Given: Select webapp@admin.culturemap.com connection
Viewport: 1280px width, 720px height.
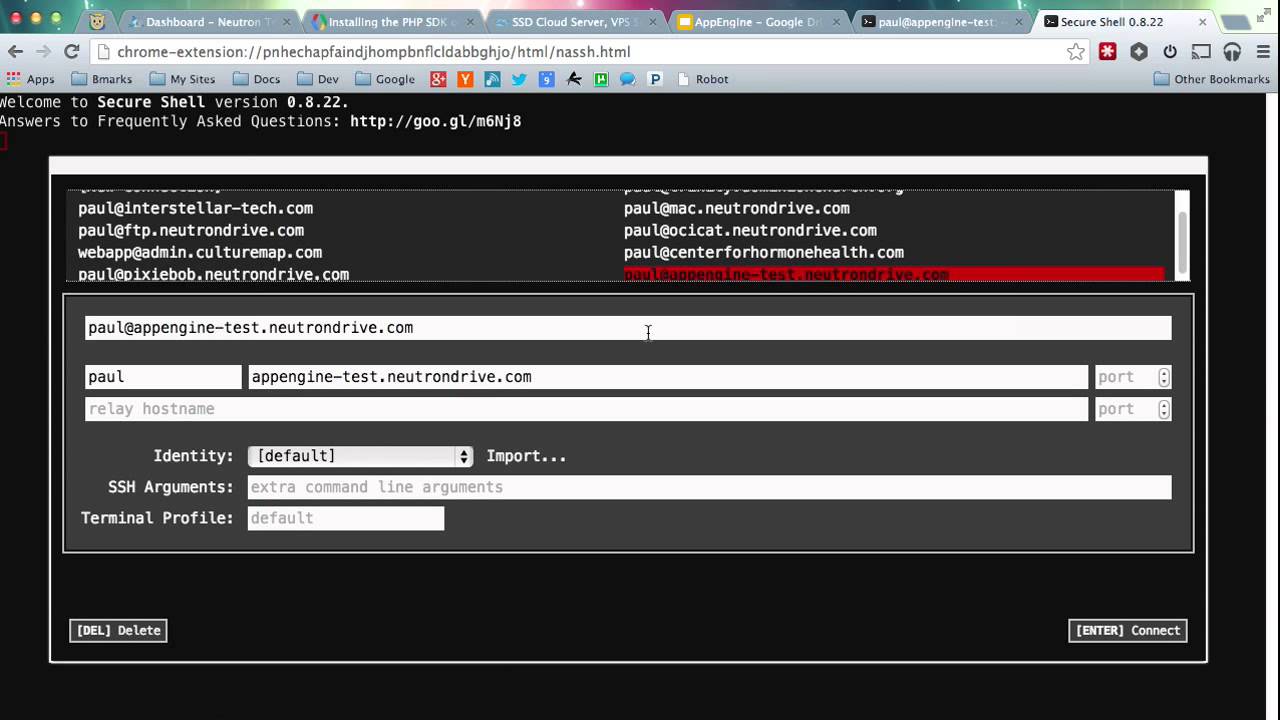Looking at the screenshot, I should tap(200, 252).
